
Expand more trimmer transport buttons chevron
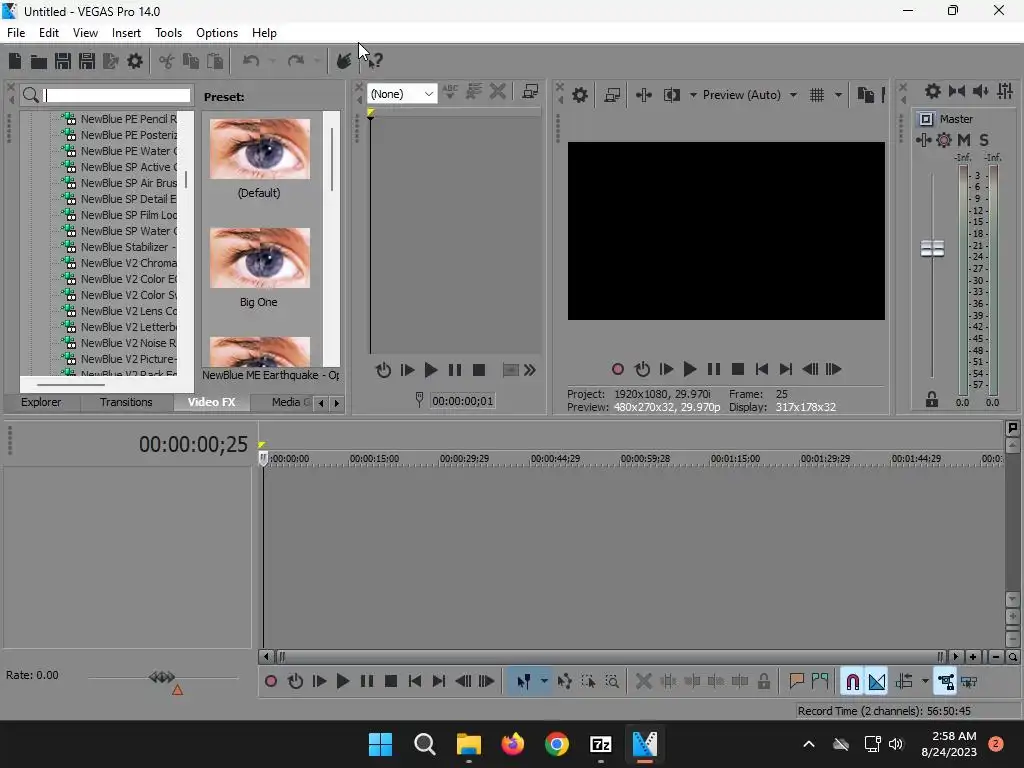530,370
